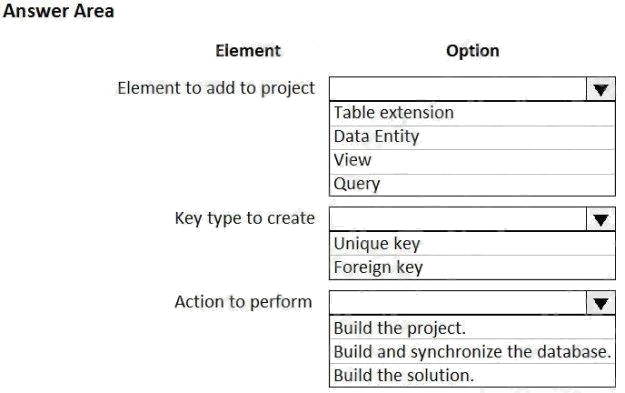Open the Element to add to project dropdown arrow
The image size is (625, 393).
coord(601,88)
